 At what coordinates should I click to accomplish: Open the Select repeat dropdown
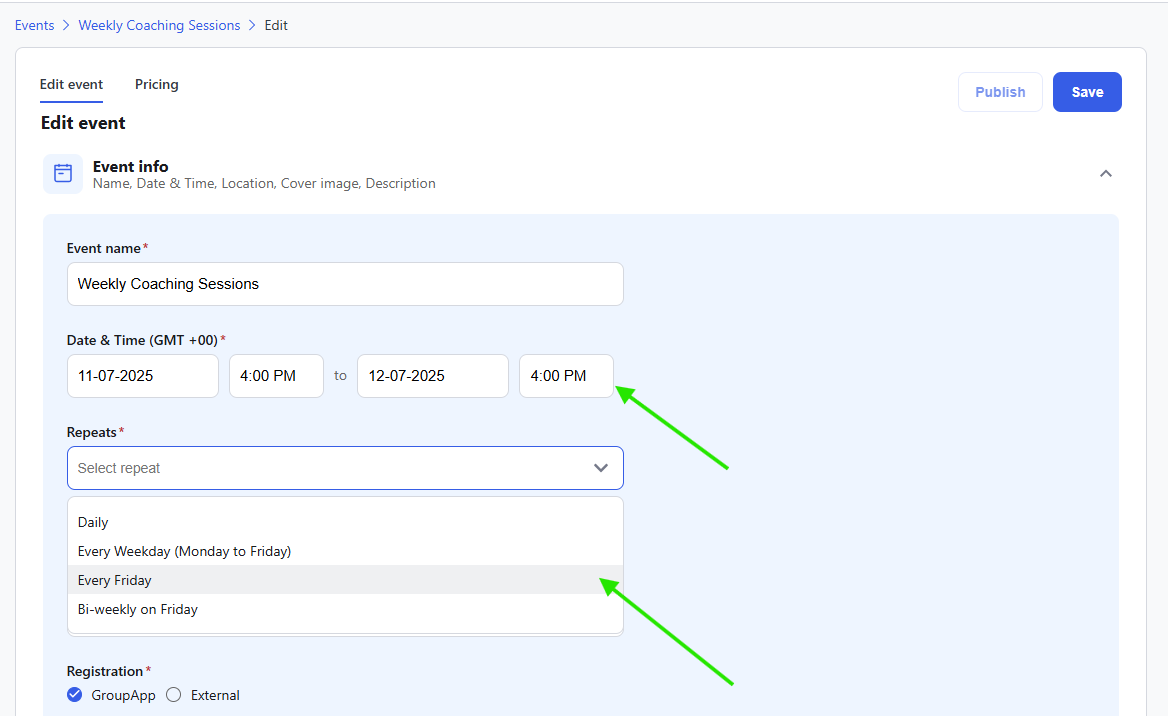click(x=345, y=468)
